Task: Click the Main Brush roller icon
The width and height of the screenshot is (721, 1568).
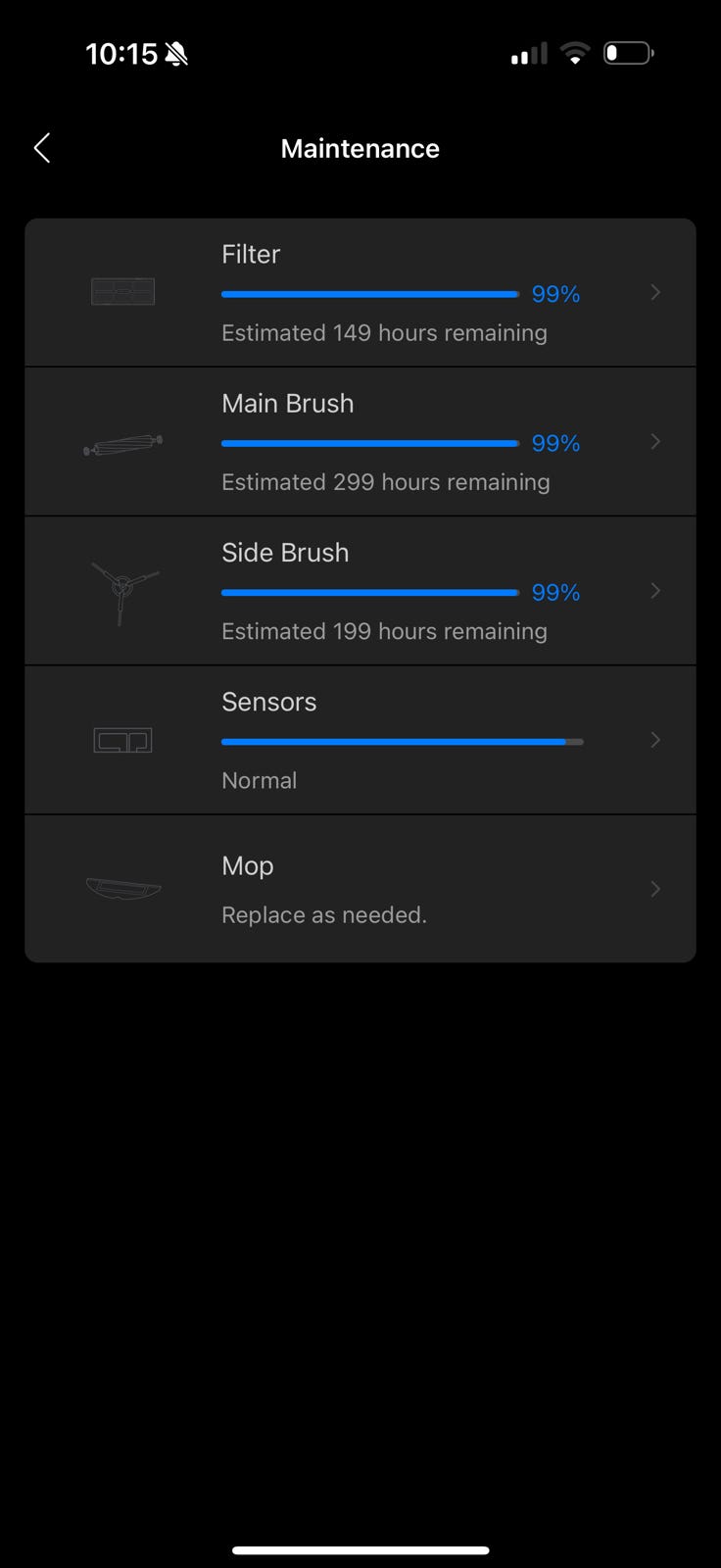Action: (x=122, y=445)
